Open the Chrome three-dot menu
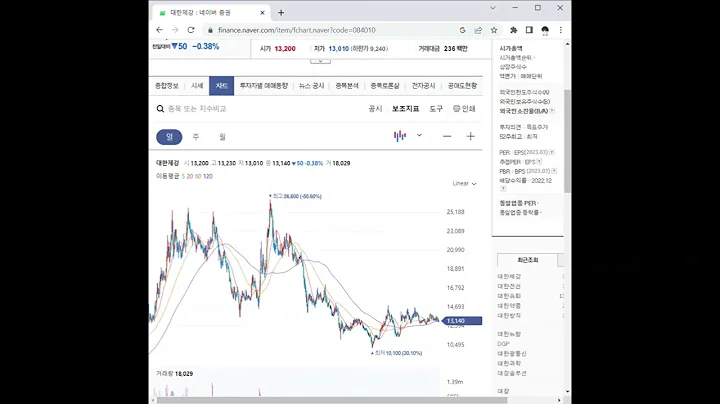Viewport: 720px width, 404px height. [561, 30]
